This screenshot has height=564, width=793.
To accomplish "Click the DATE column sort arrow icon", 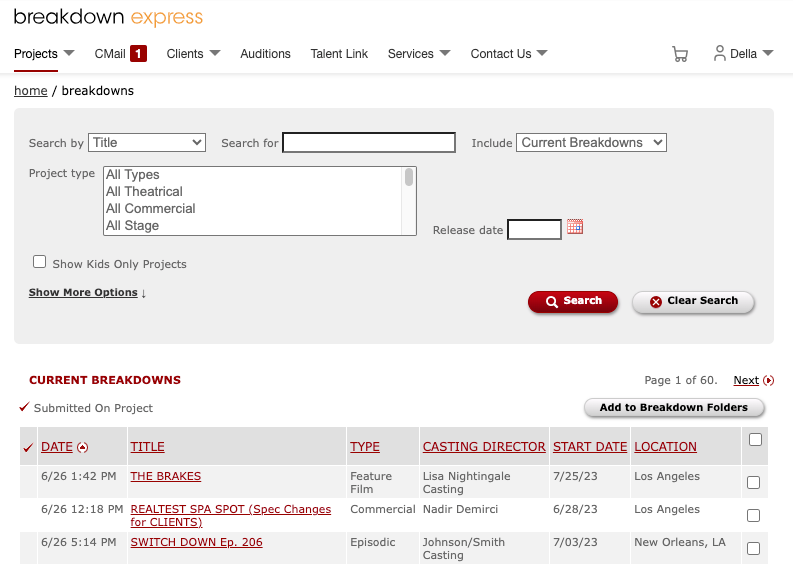I will (82, 447).
